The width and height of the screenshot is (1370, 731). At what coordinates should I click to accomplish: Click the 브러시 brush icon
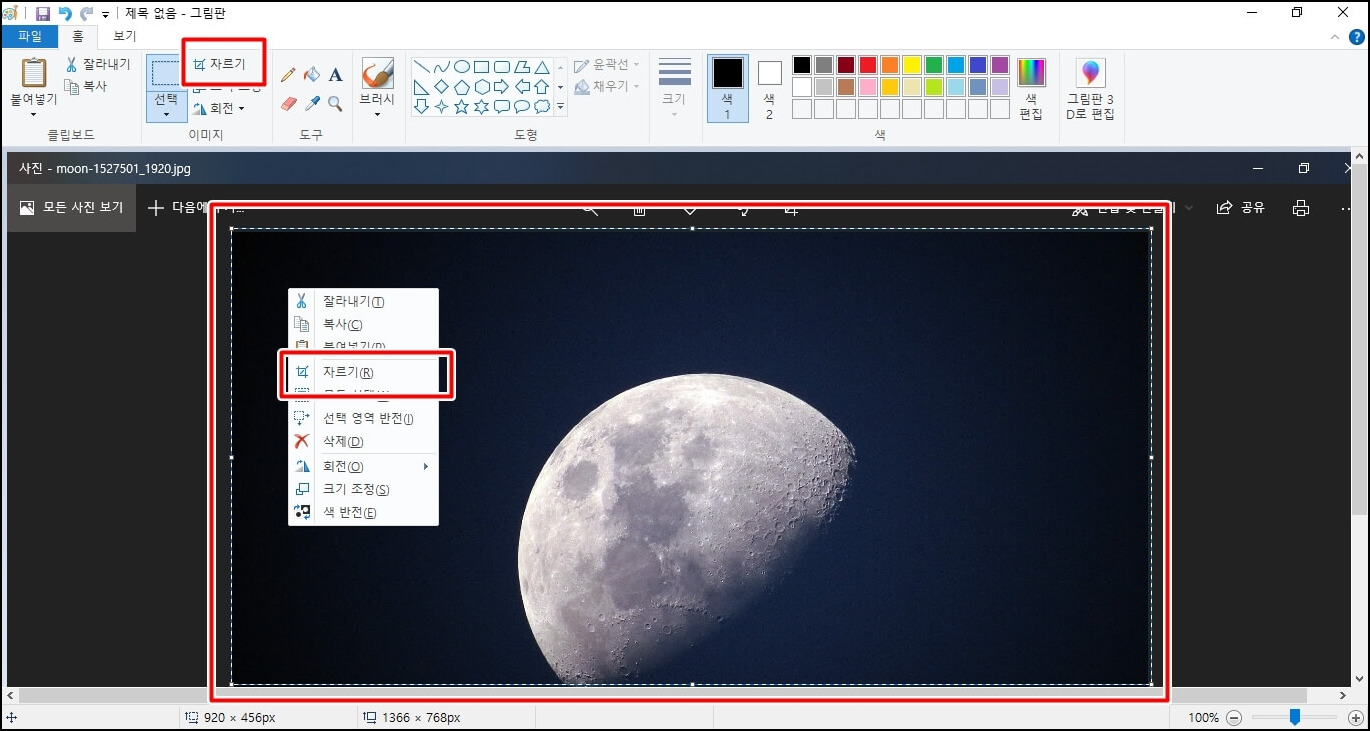point(377,73)
